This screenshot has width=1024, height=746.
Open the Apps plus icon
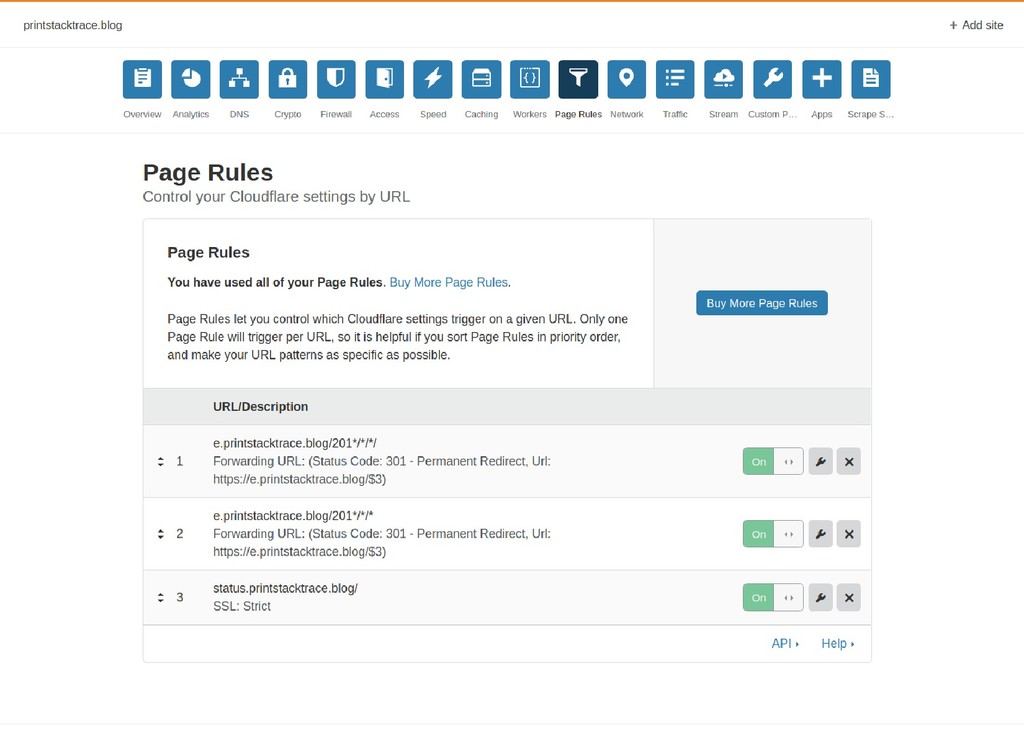(x=822, y=79)
